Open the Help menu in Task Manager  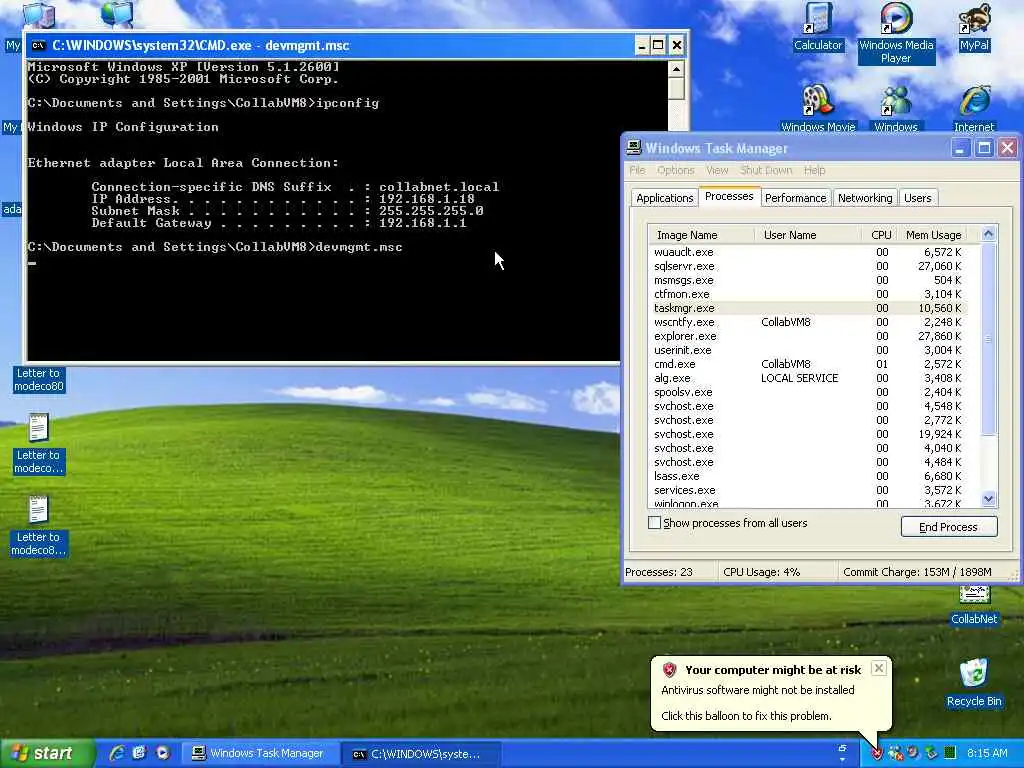click(814, 170)
